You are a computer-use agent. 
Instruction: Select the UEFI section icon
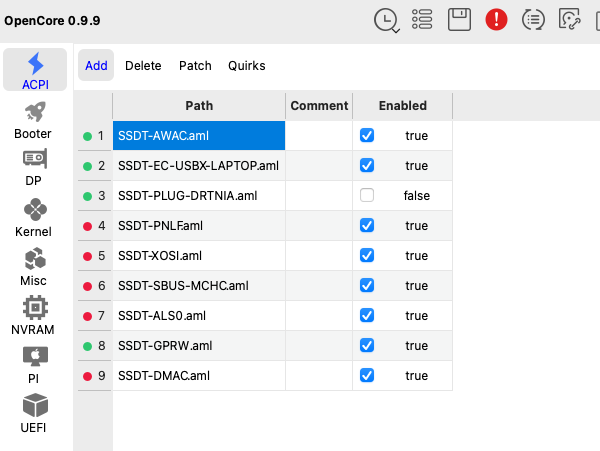coord(33,413)
